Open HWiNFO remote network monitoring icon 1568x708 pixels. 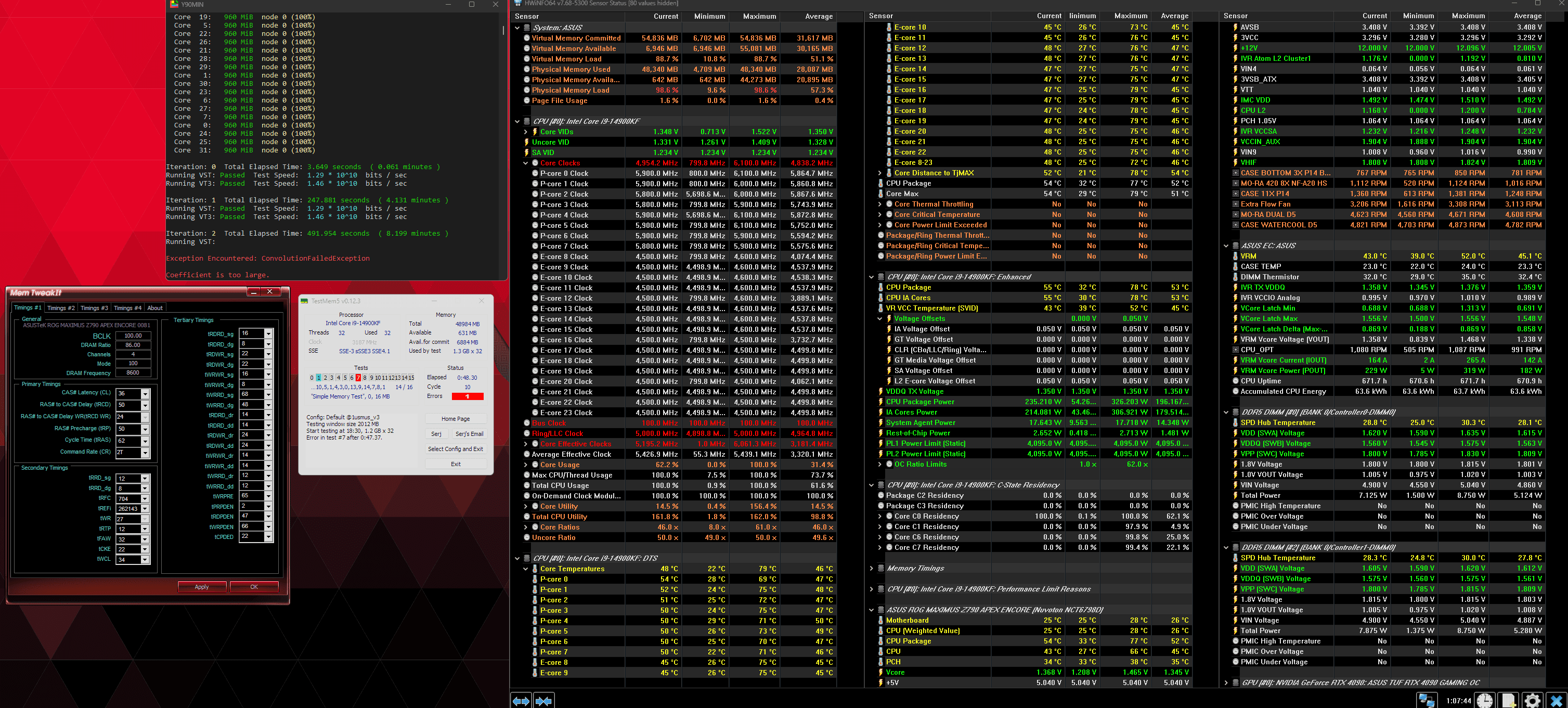coord(1426,700)
